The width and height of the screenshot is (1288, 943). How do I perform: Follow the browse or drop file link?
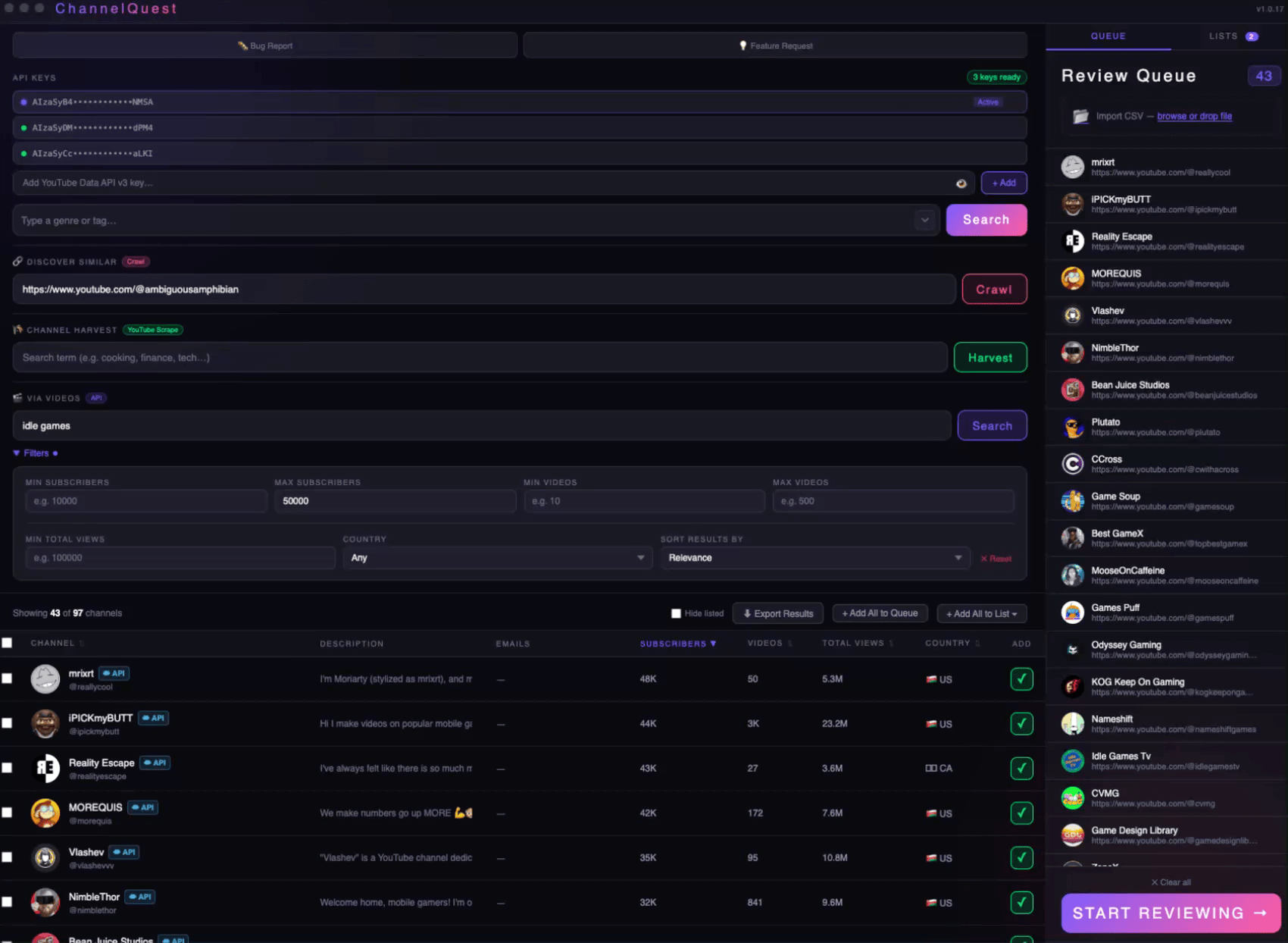tap(1194, 116)
